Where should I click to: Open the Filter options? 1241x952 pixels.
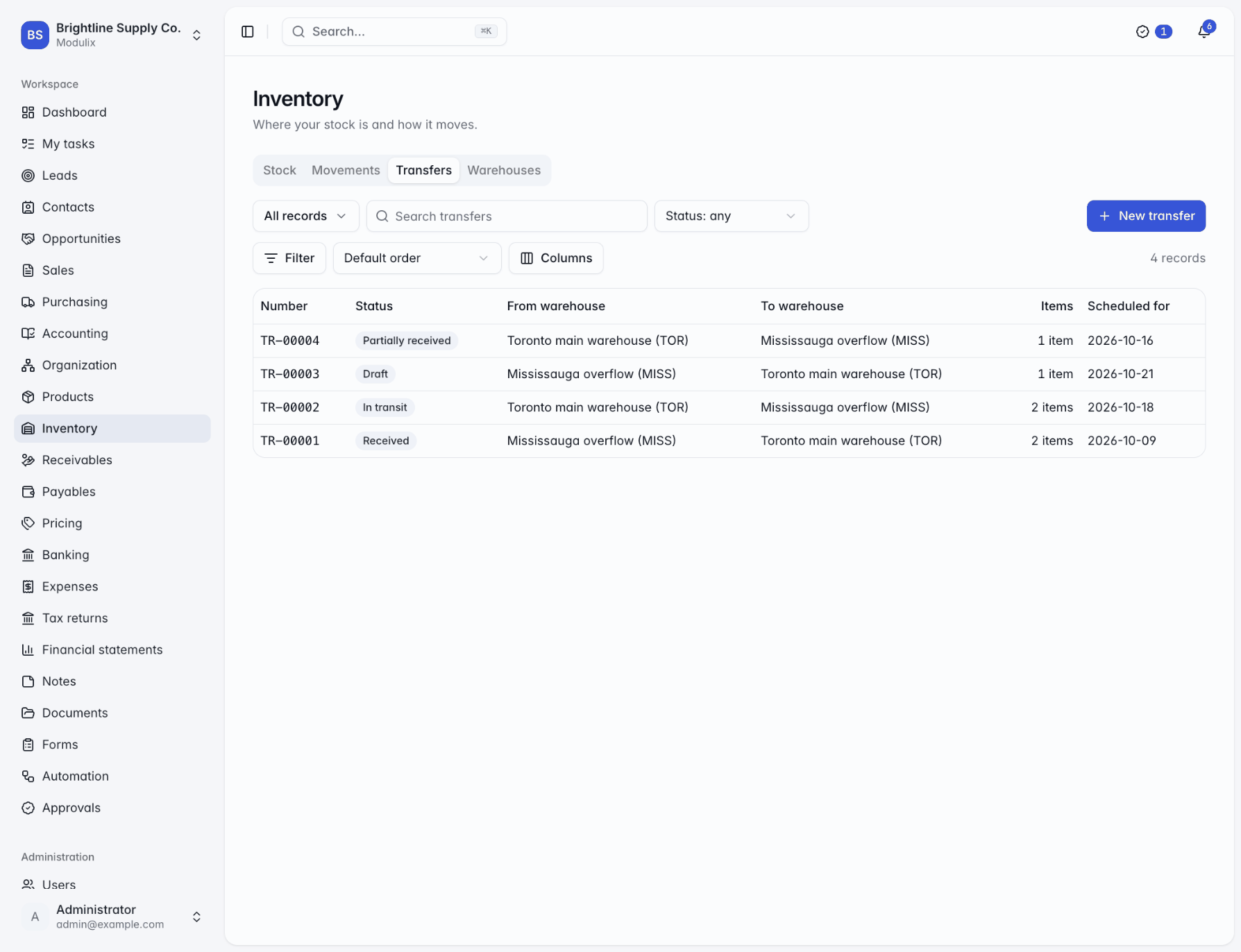pos(289,258)
